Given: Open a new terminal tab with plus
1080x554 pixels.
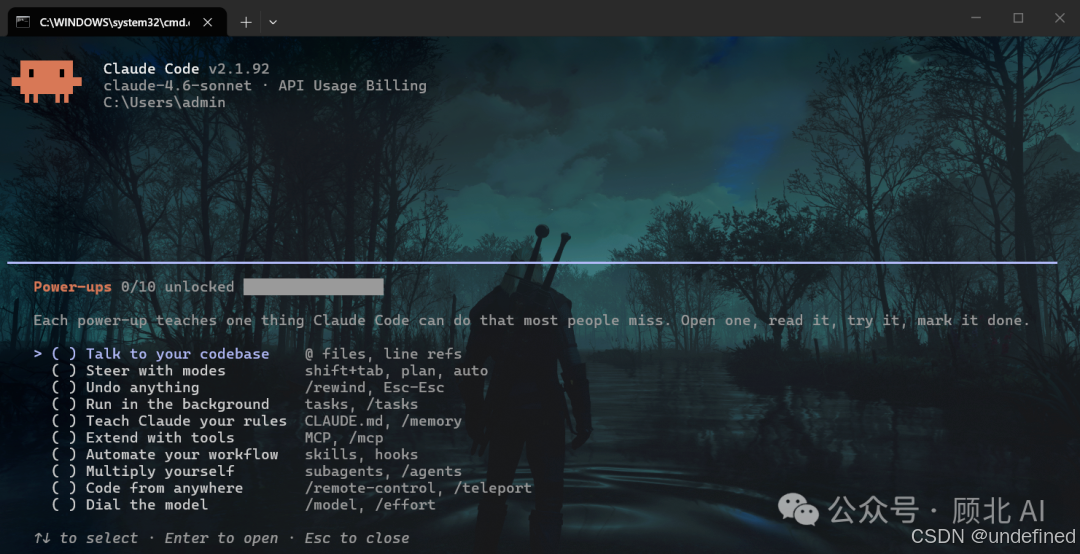Looking at the screenshot, I should click(x=245, y=22).
